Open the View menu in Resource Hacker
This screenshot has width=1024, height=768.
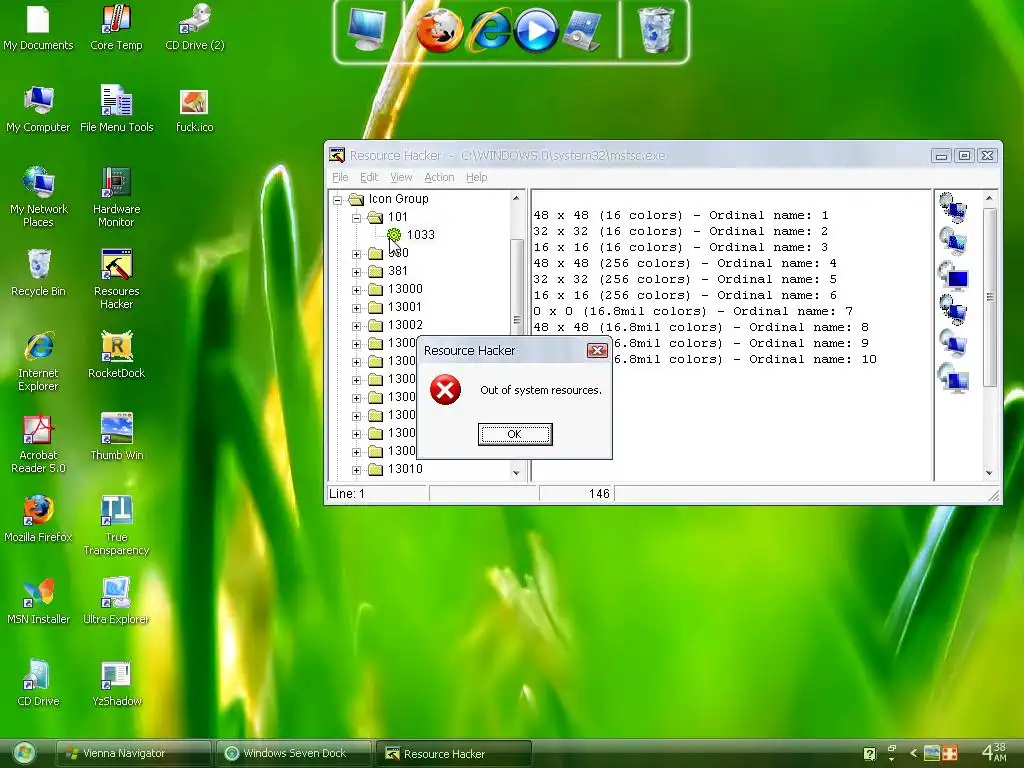(401, 177)
